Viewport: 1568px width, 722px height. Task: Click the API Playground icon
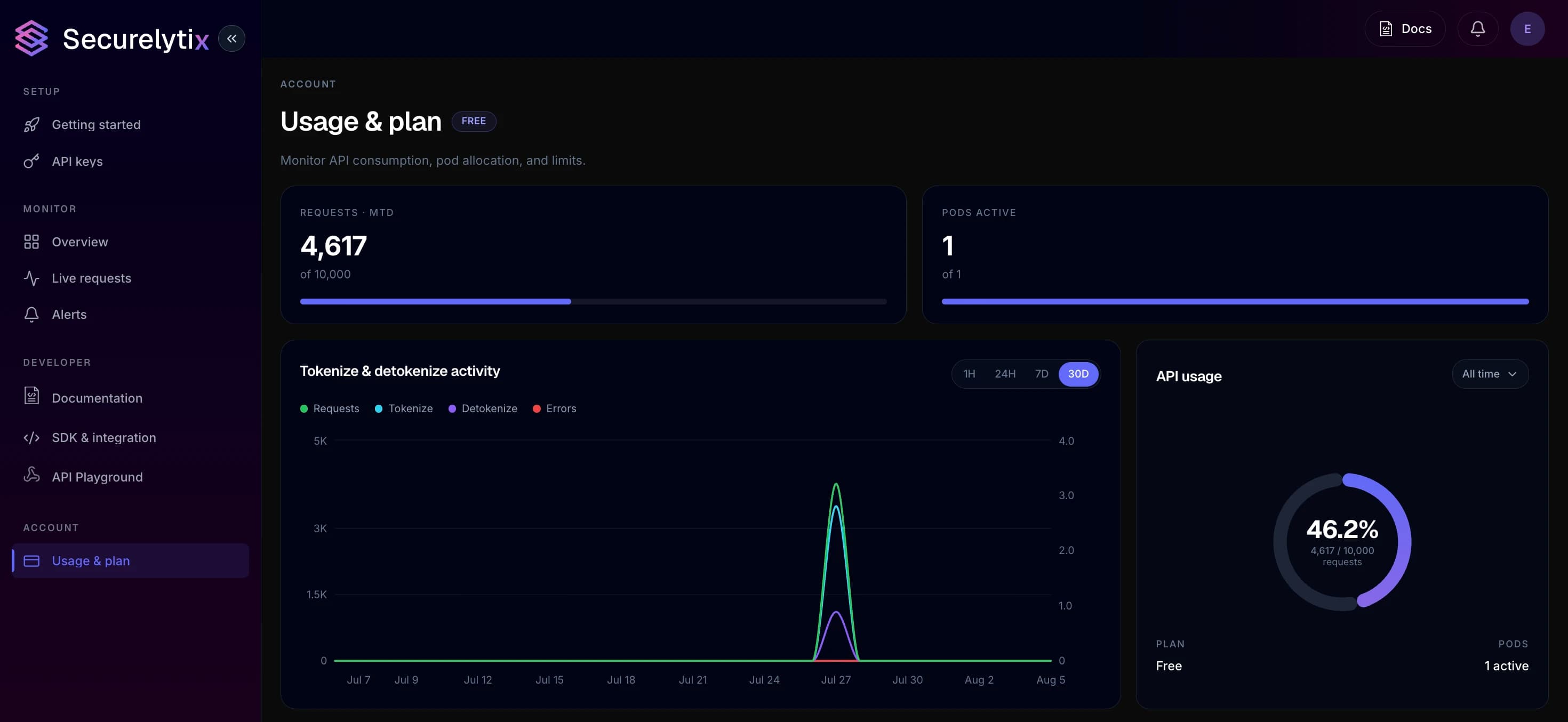pos(31,476)
